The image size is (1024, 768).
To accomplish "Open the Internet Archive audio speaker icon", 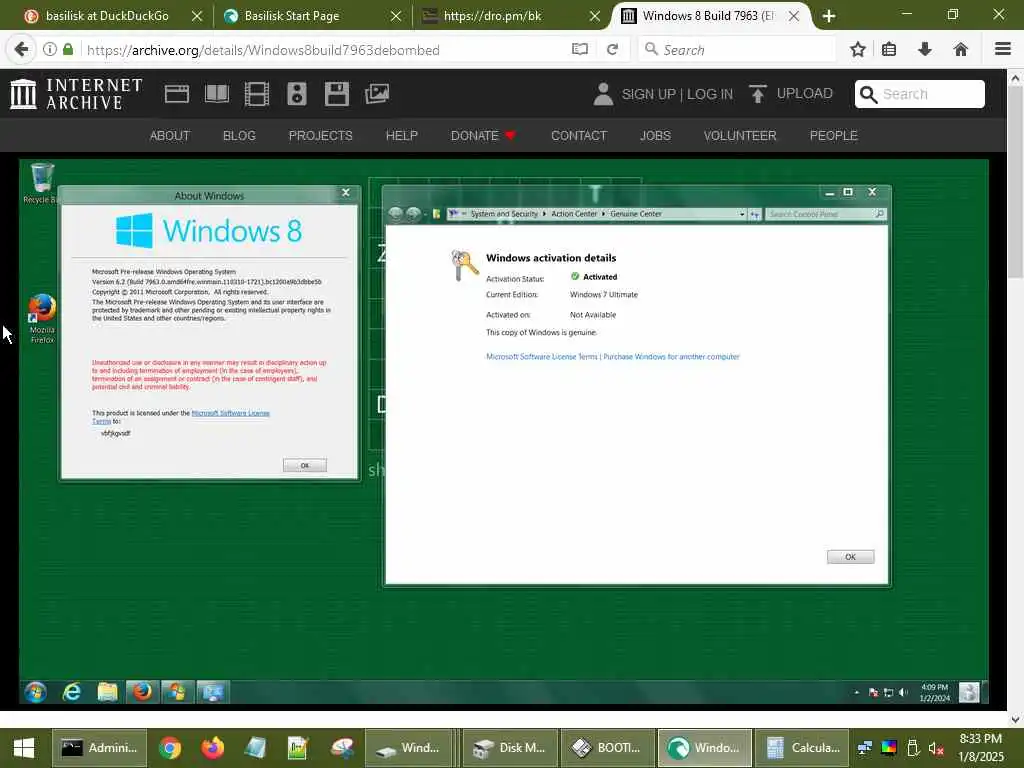I will pos(296,94).
